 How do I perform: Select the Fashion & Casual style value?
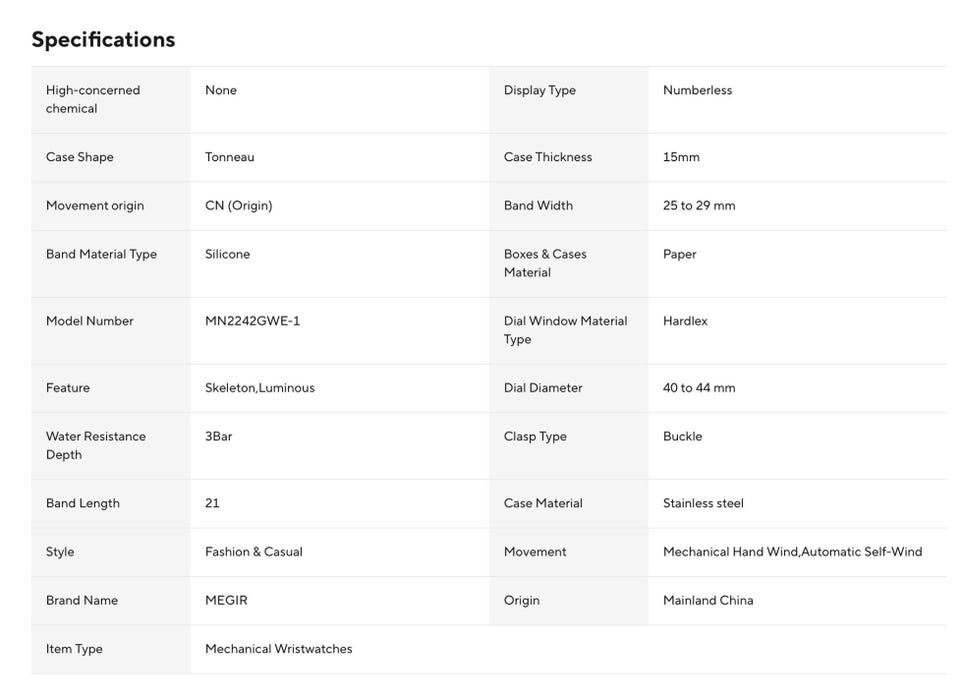click(253, 552)
